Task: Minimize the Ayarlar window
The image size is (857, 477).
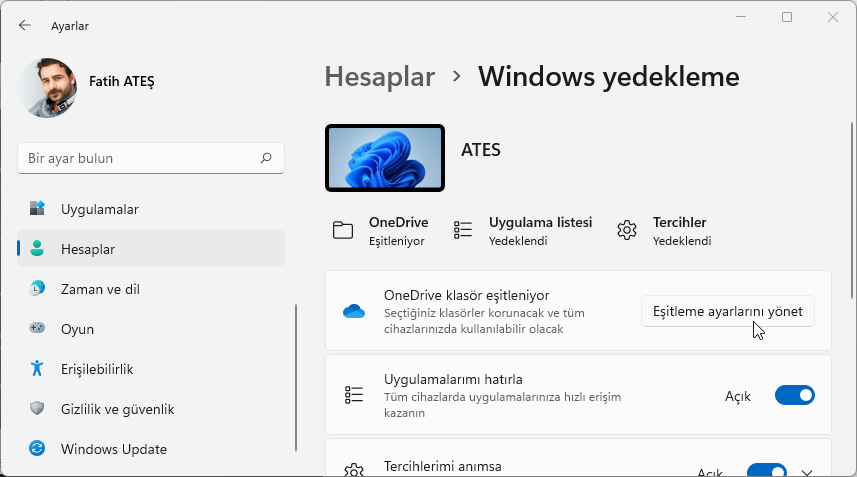Action: [x=741, y=17]
